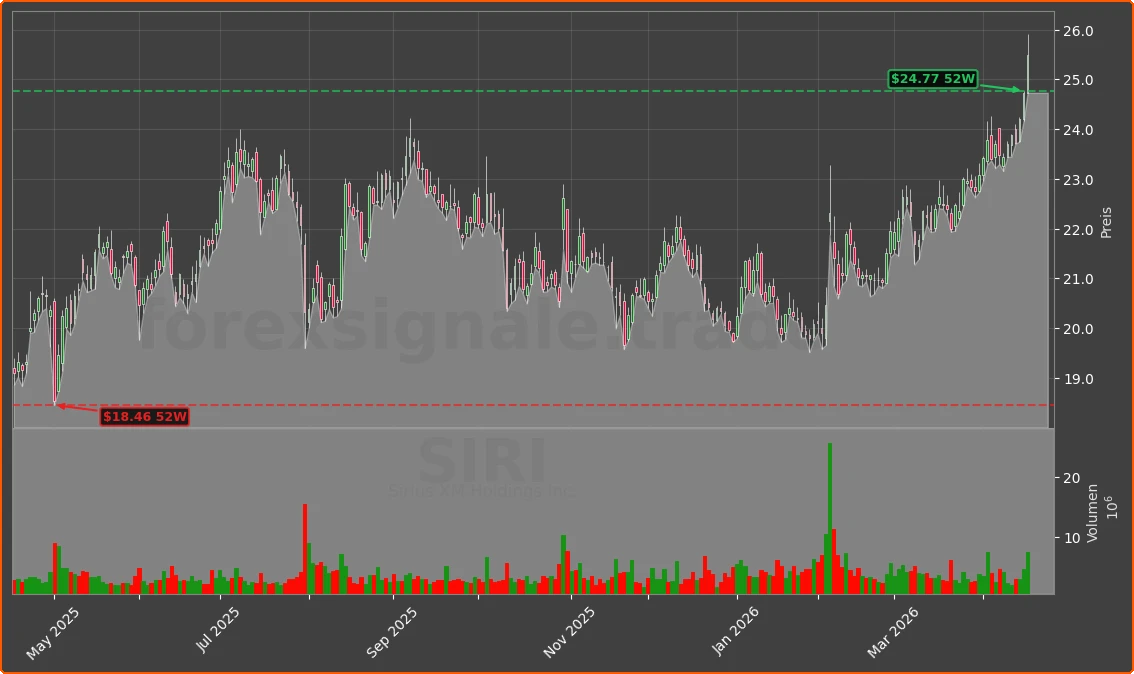Click the 26.0 price axis tick
1134x674 pixels.
coord(1076,31)
